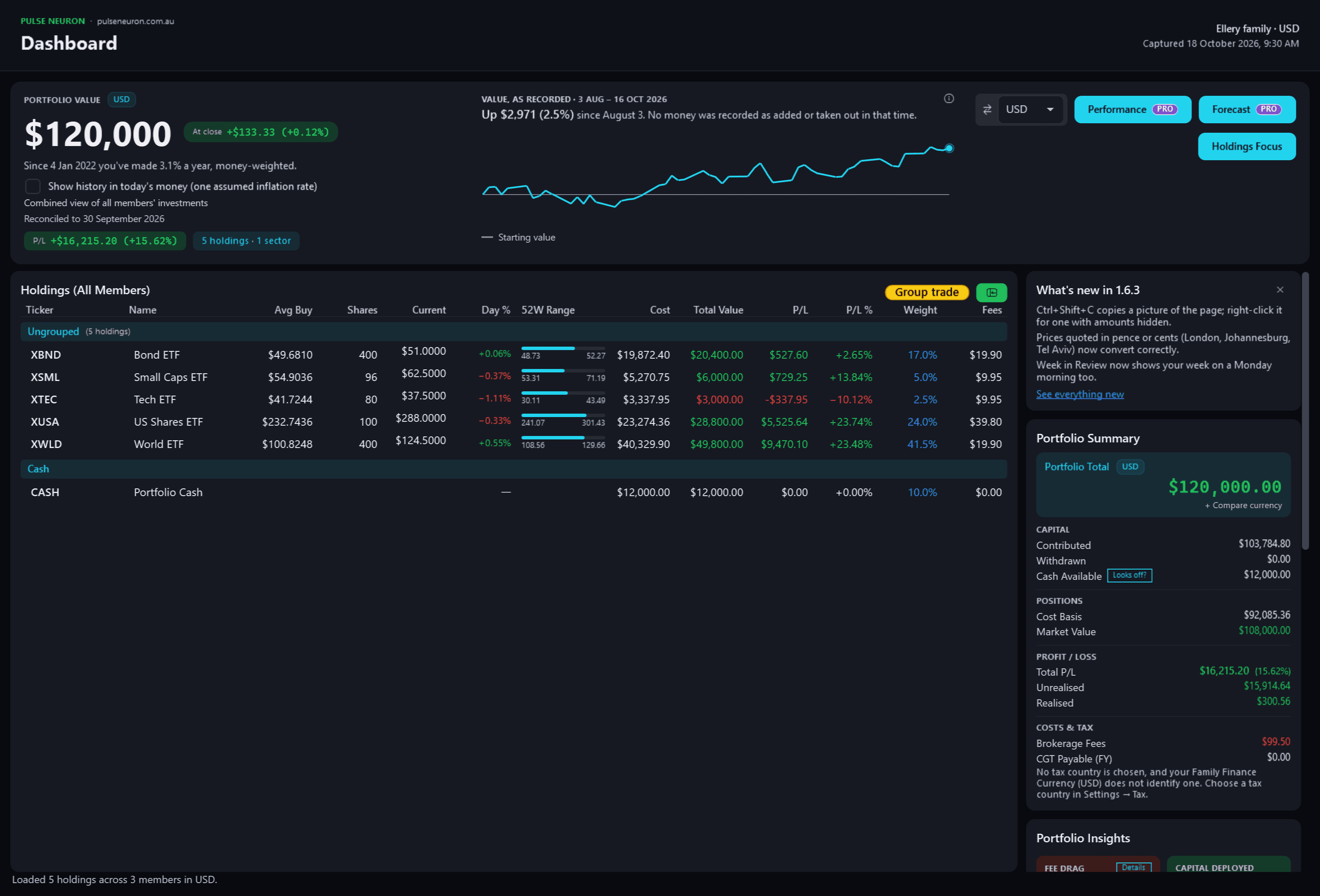1320x896 pixels.
Task: Click the right sidebar scrollbar
Action: coord(1305,411)
